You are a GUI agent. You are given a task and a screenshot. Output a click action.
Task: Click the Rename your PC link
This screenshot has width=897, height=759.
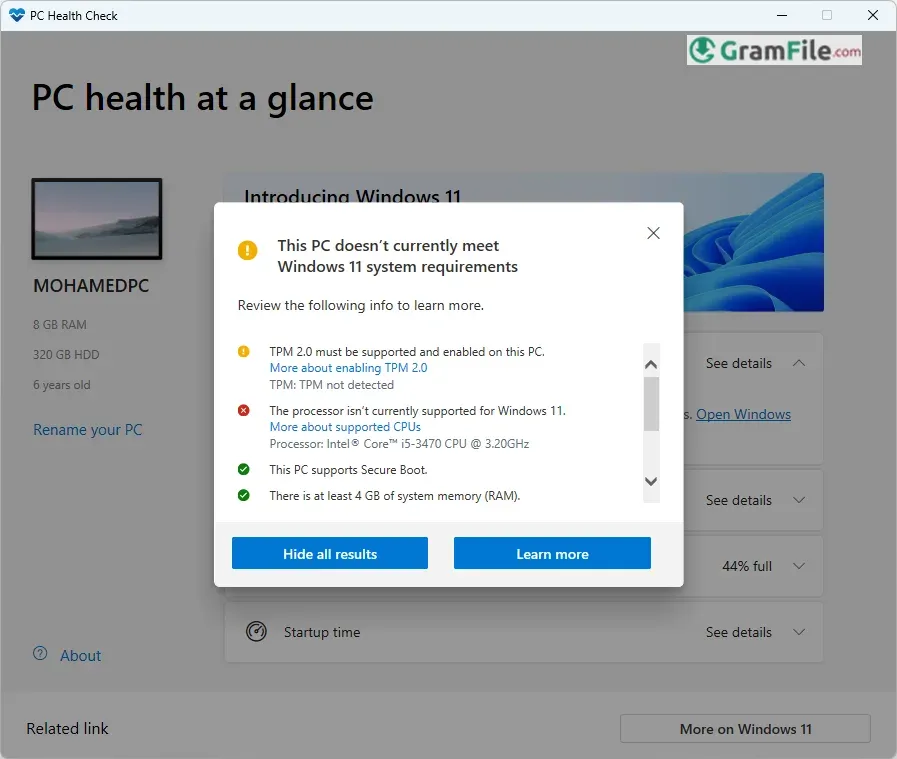[88, 430]
